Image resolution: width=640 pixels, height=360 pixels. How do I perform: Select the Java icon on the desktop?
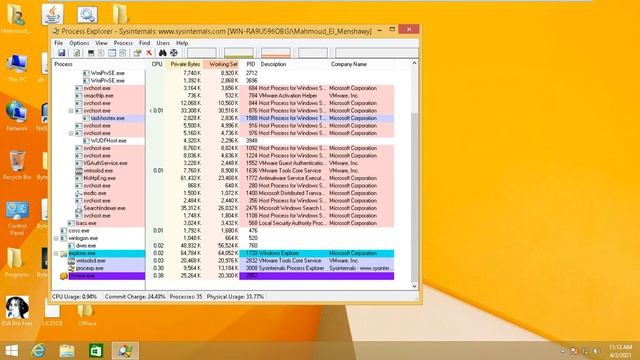click(x=52, y=14)
